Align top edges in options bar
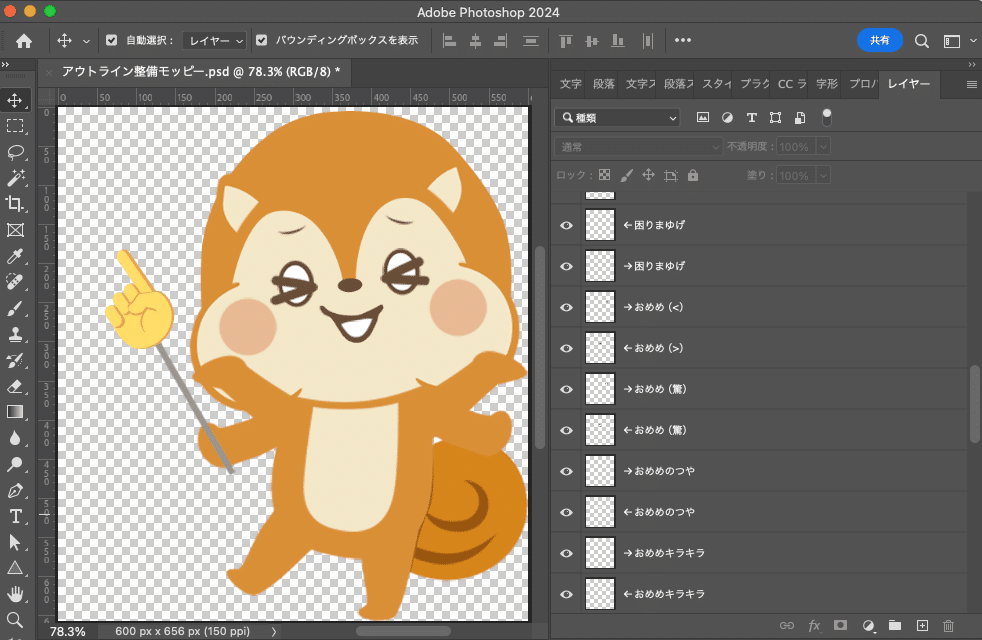The height and width of the screenshot is (640, 982). 566,41
